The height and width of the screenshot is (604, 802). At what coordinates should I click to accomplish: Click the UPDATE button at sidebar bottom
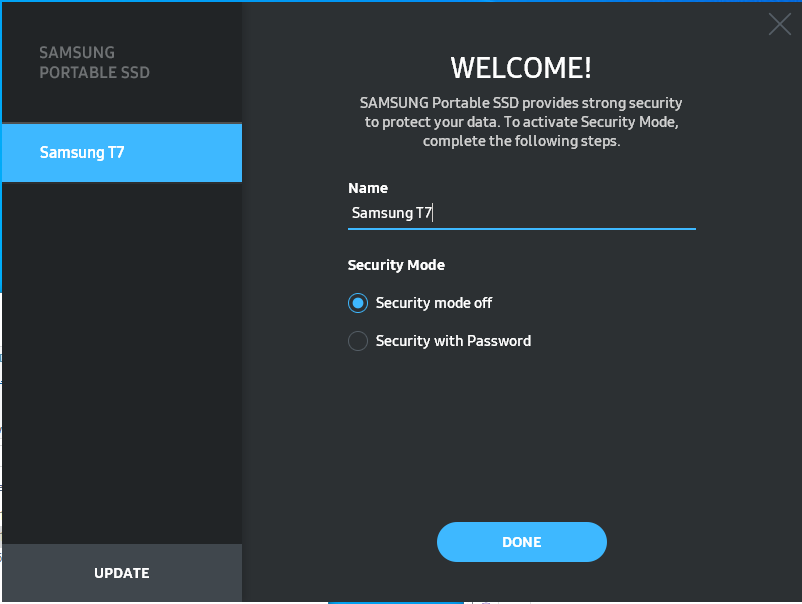point(122,573)
